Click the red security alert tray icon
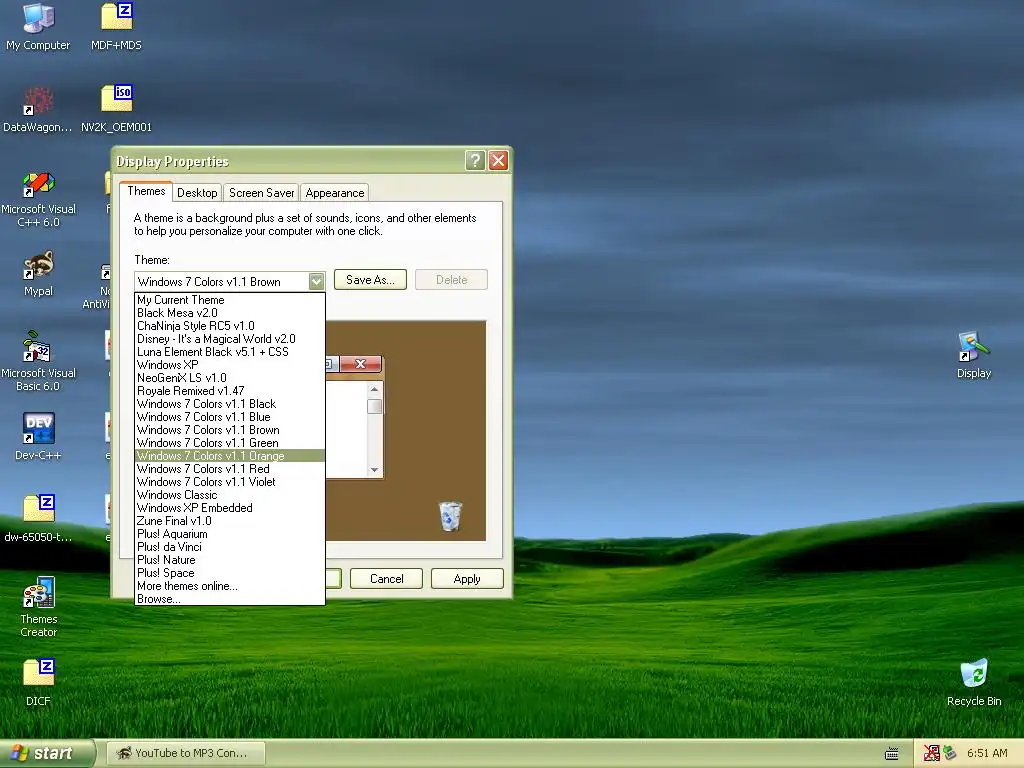Image resolution: width=1024 pixels, height=768 pixels. tap(931, 754)
